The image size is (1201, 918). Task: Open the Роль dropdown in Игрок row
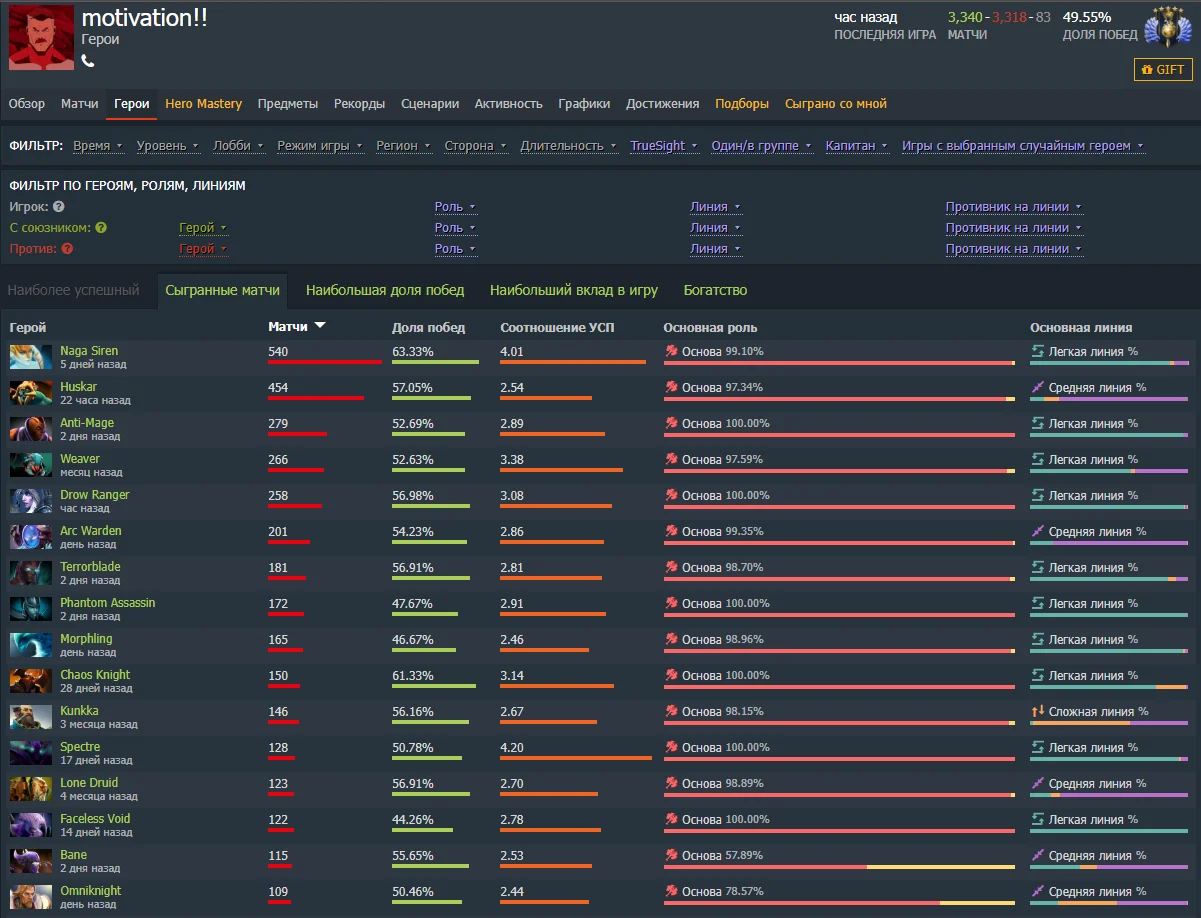pyautogui.click(x=455, y=207)
